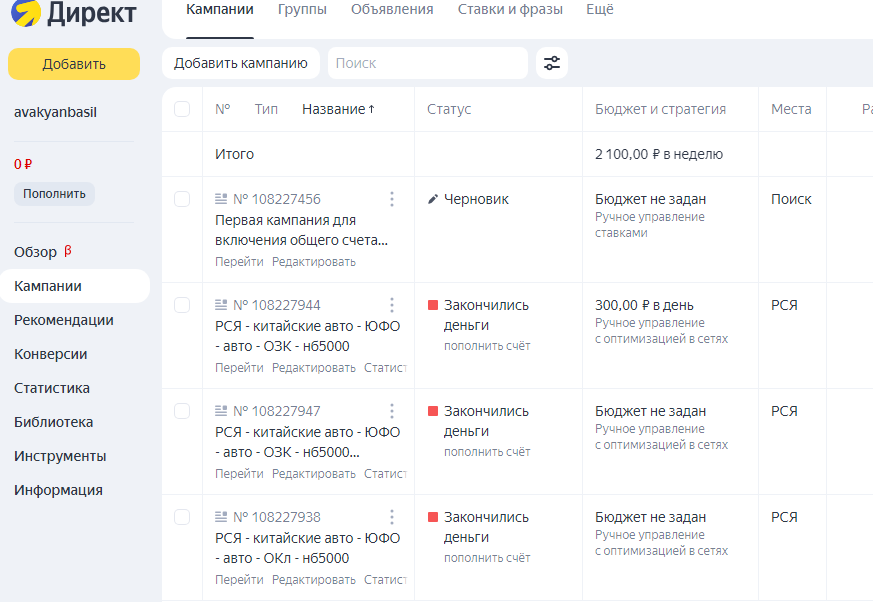Click the Yandex Direct logo icon

click(x=26, y=12)
